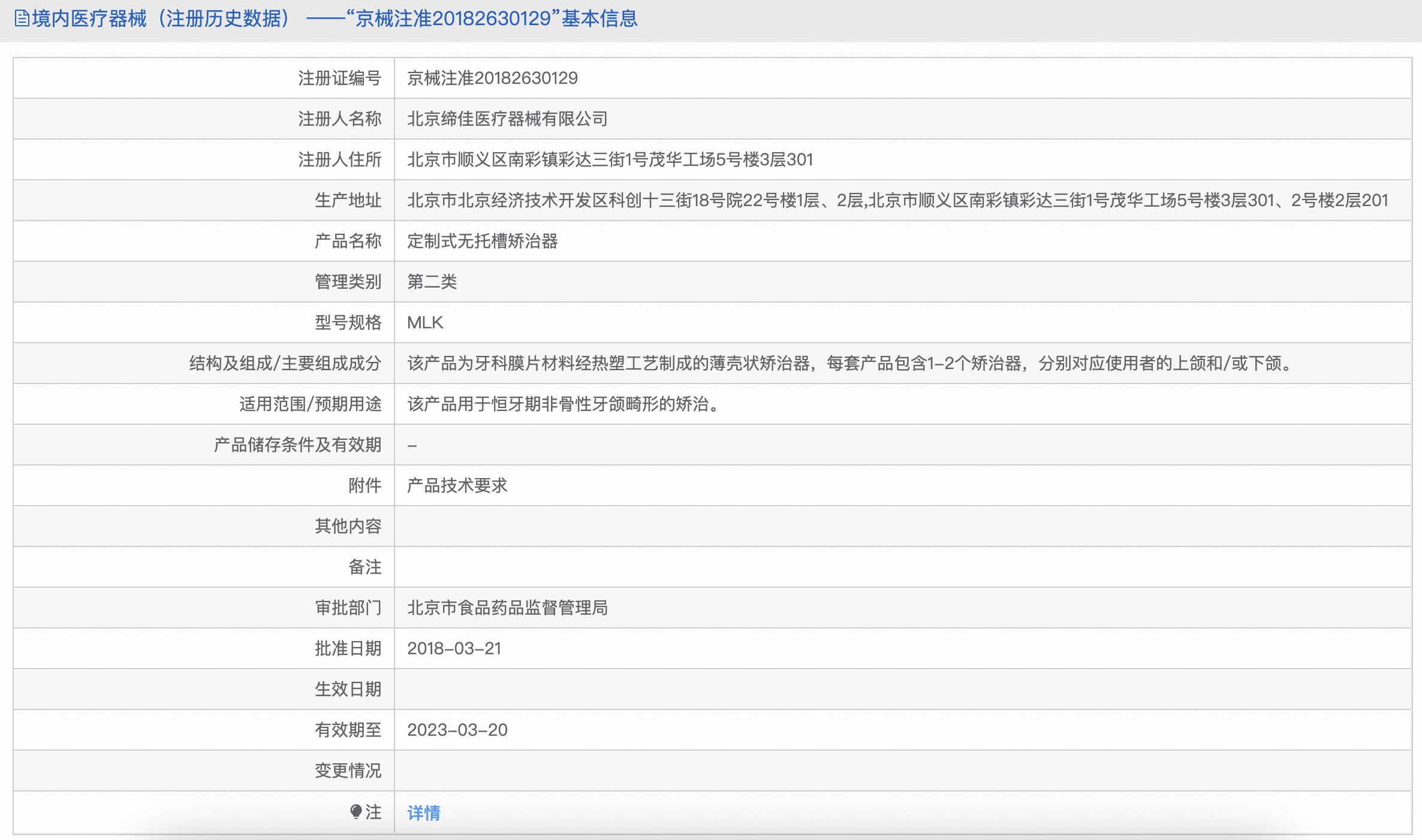Select the registrant name 北京缔佳医疗器械有限公司
This screenshot has height=840, width=1422.
(507, 119)
